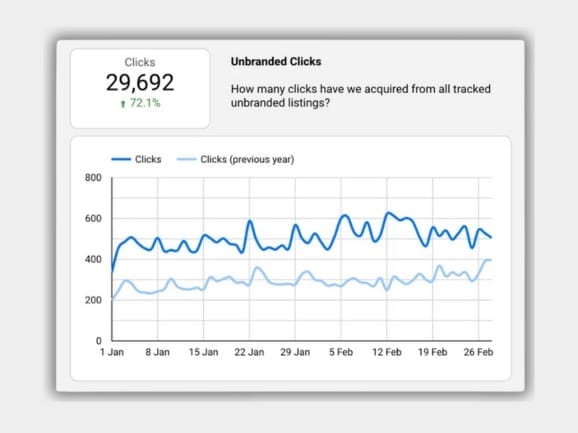Click the 600 y-axis label
The height and width of the screenshot is (433, 578).
[93, 219]
